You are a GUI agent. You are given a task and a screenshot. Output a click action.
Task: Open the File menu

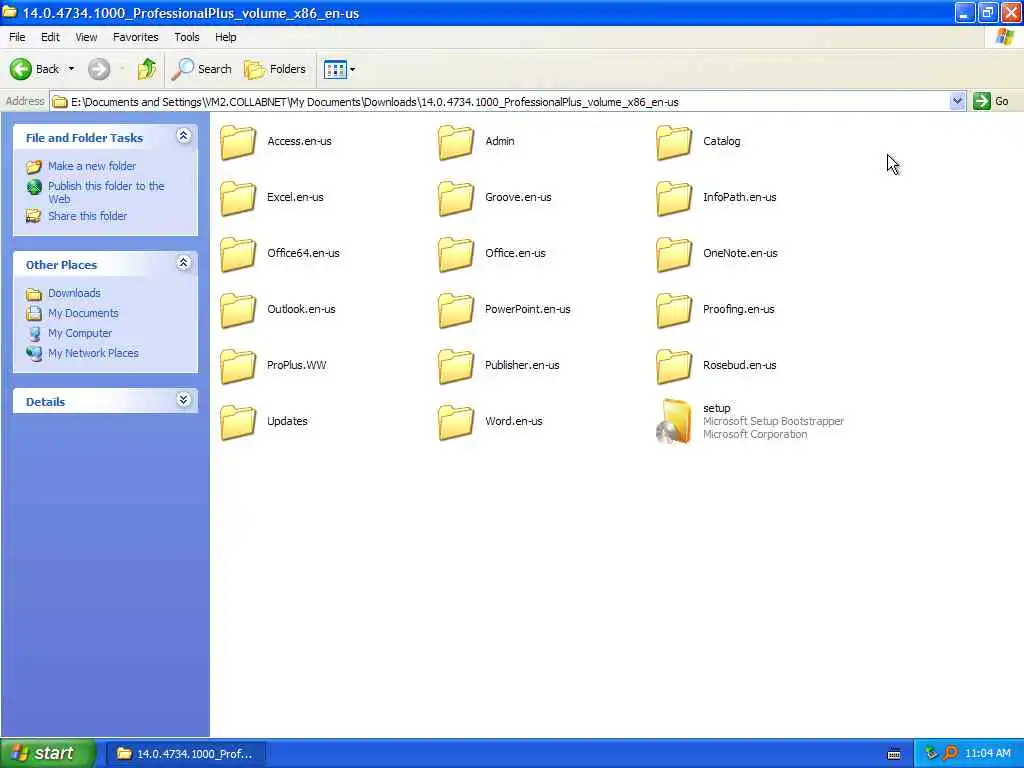[18, 37]
